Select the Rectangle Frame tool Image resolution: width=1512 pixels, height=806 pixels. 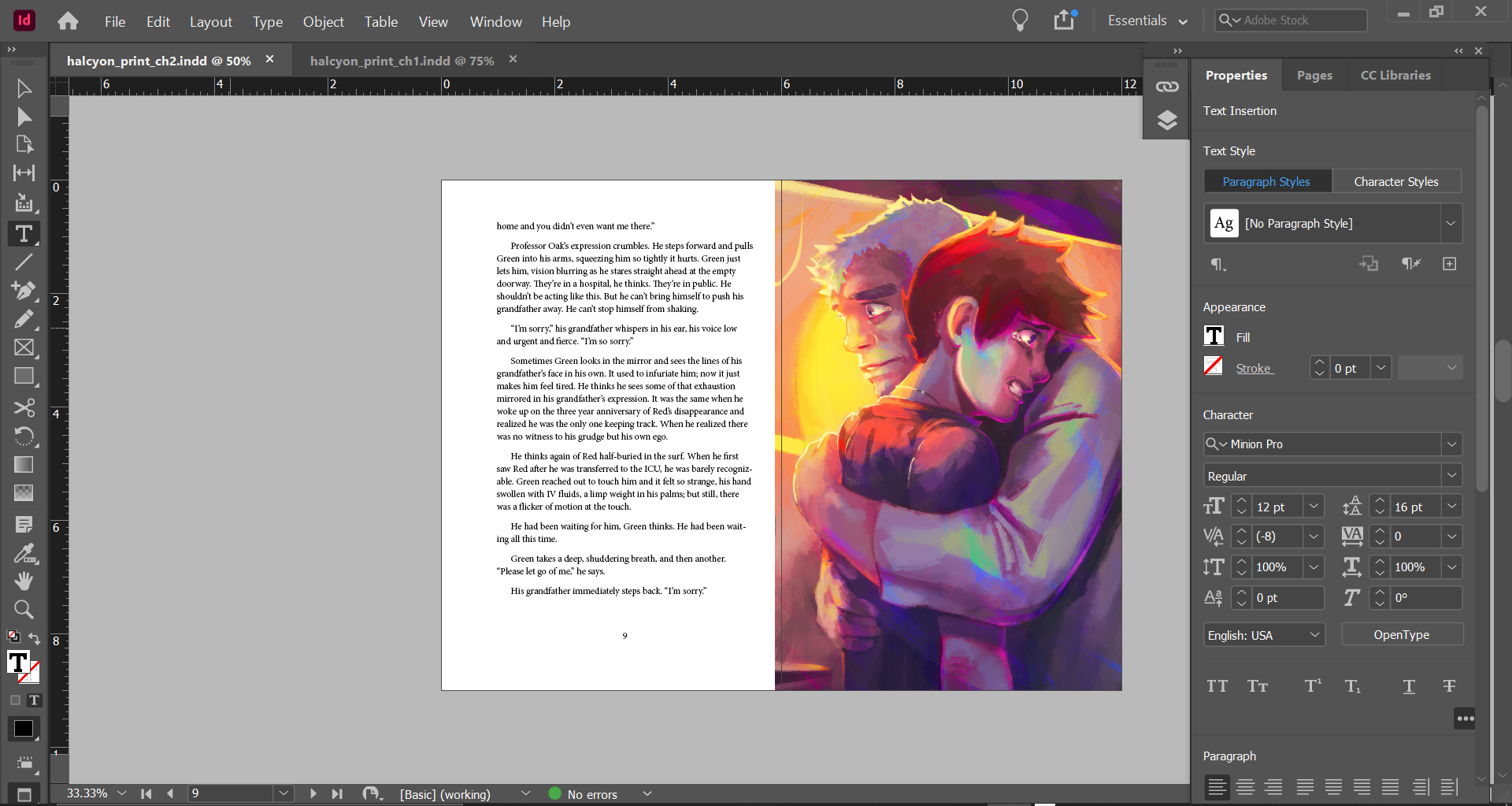pyautogui.click(x=24, y=347)
